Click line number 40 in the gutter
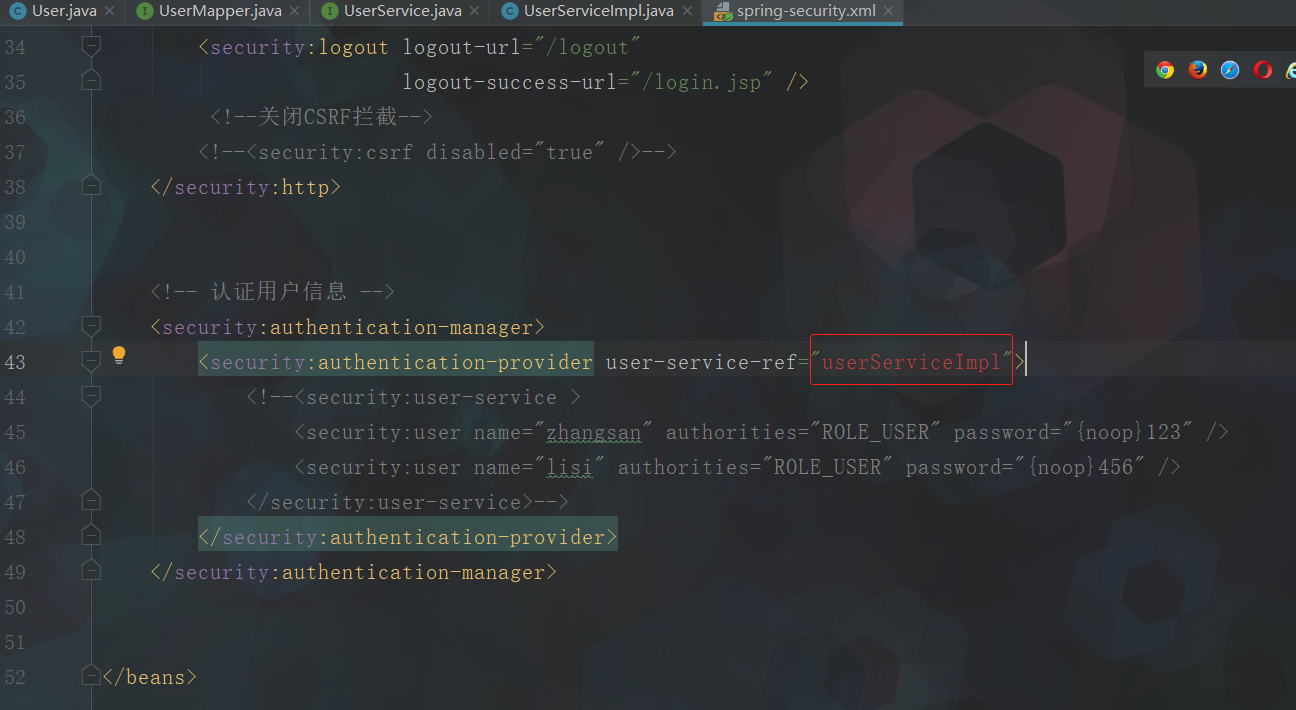This screenshot has height=710, width=1296. (x=15, y=257)
